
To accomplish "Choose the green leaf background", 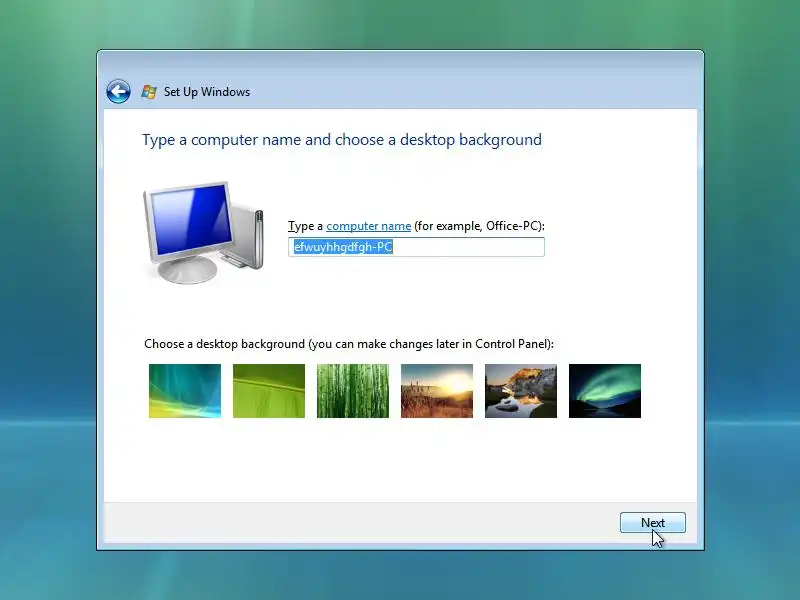I will click(269, 391).
